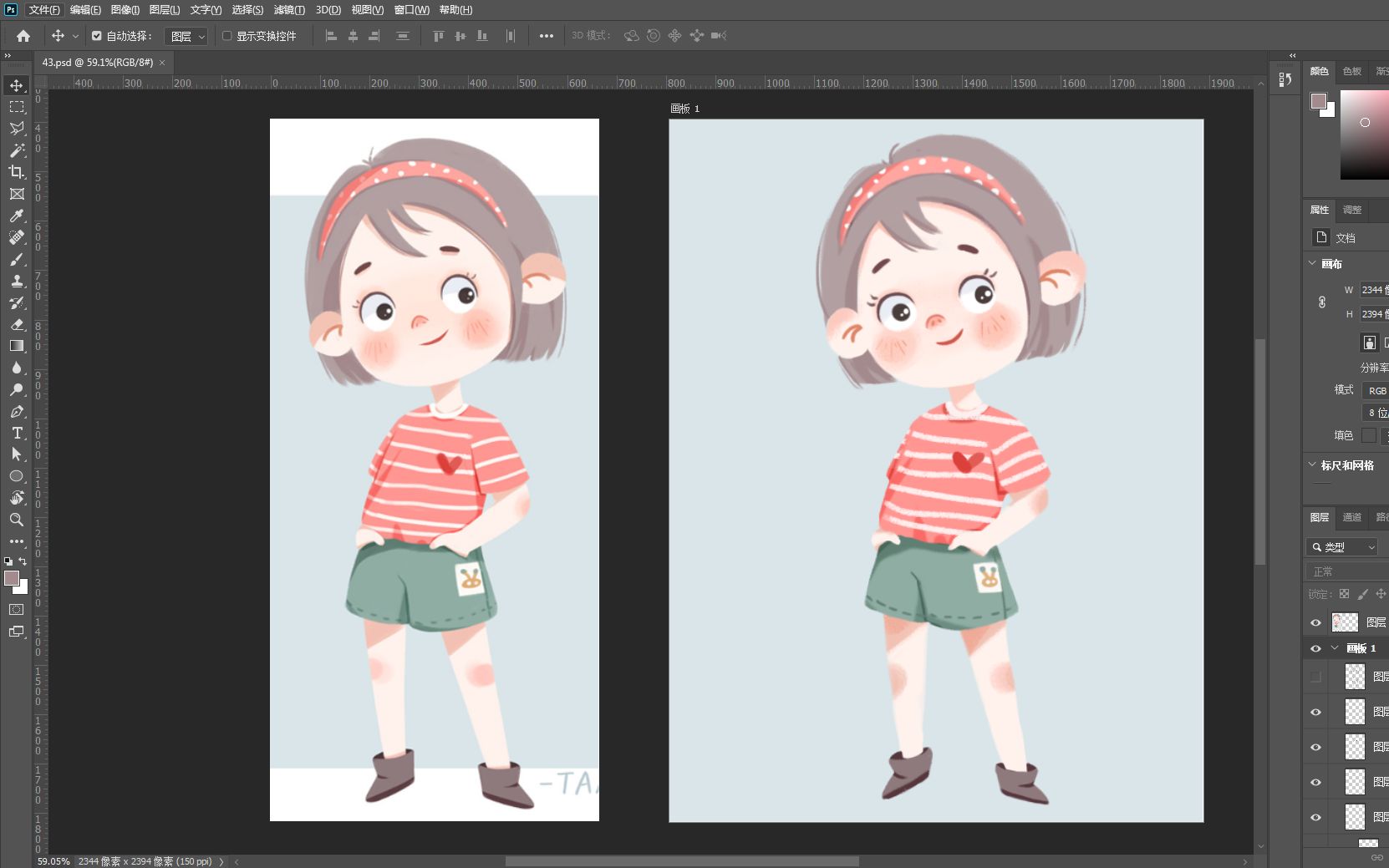
Task: Select the Hand tool
Action: 17,498
